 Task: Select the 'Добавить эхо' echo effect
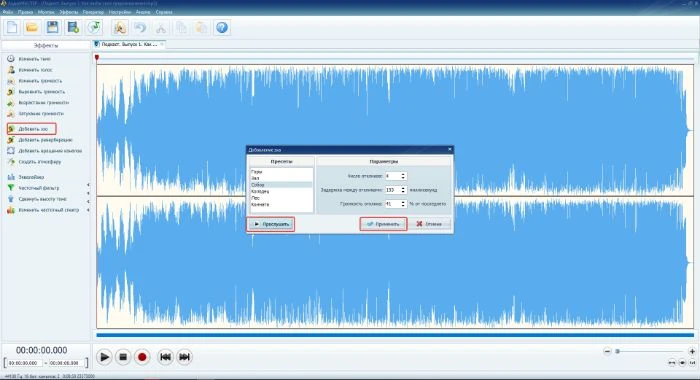[31, 129]
